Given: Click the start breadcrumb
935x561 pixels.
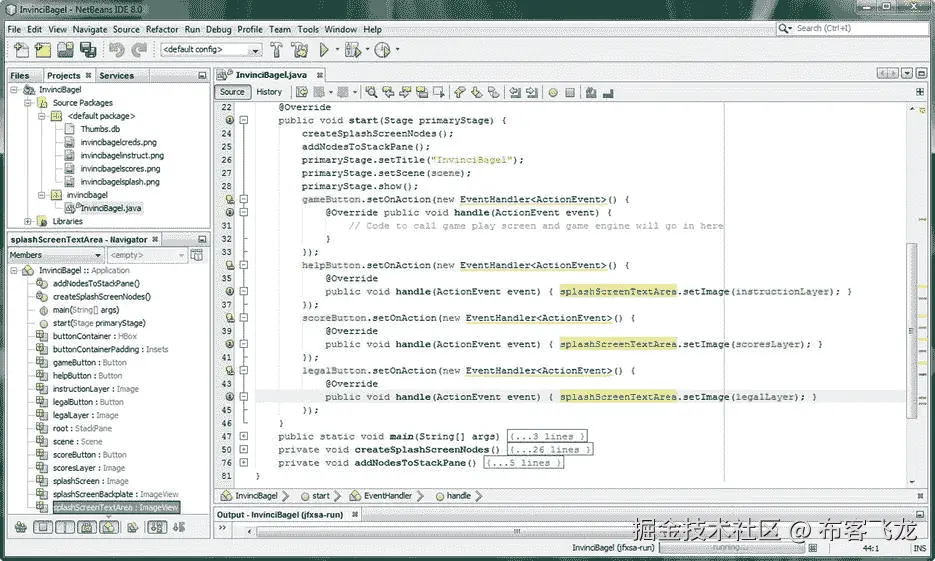Looking at the screenshot, I should tap(315, 496).
